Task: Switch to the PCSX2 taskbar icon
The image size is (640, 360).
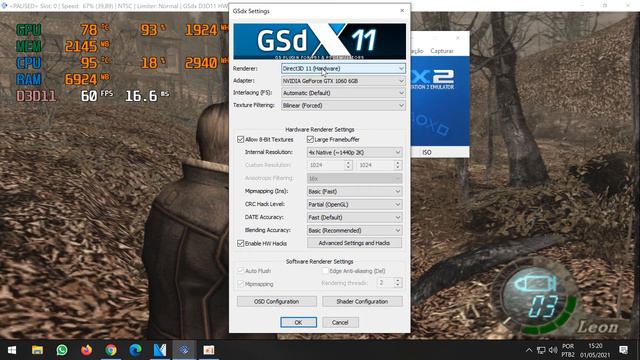Action: (184, 350)
